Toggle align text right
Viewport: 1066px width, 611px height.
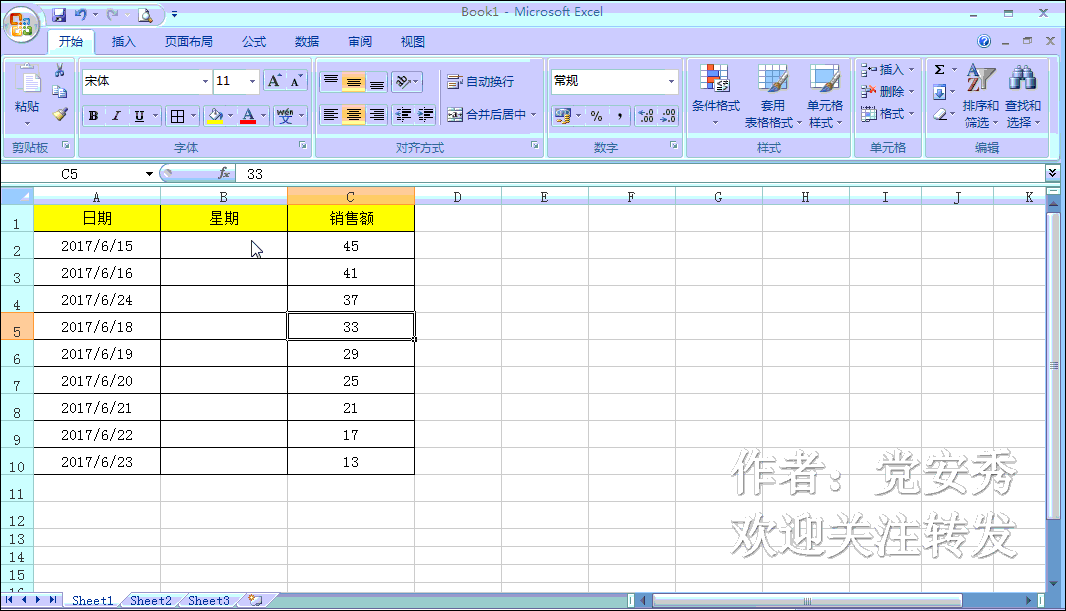(377, 115)
